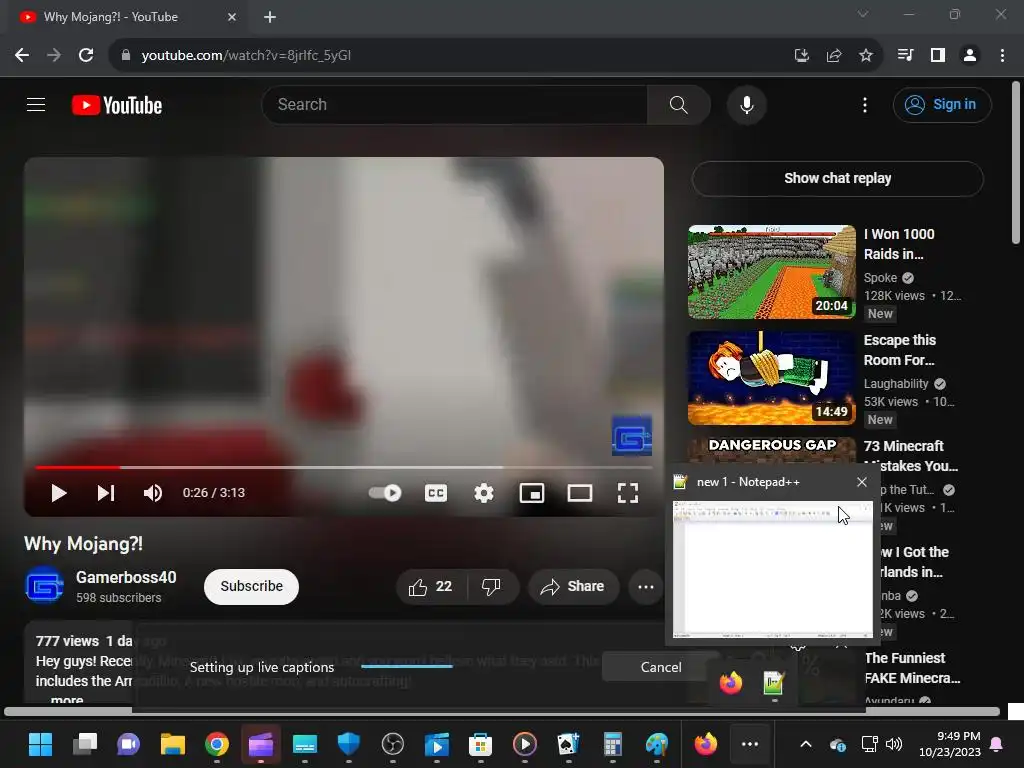Open the Notepad++ window preview

[773, 569]
